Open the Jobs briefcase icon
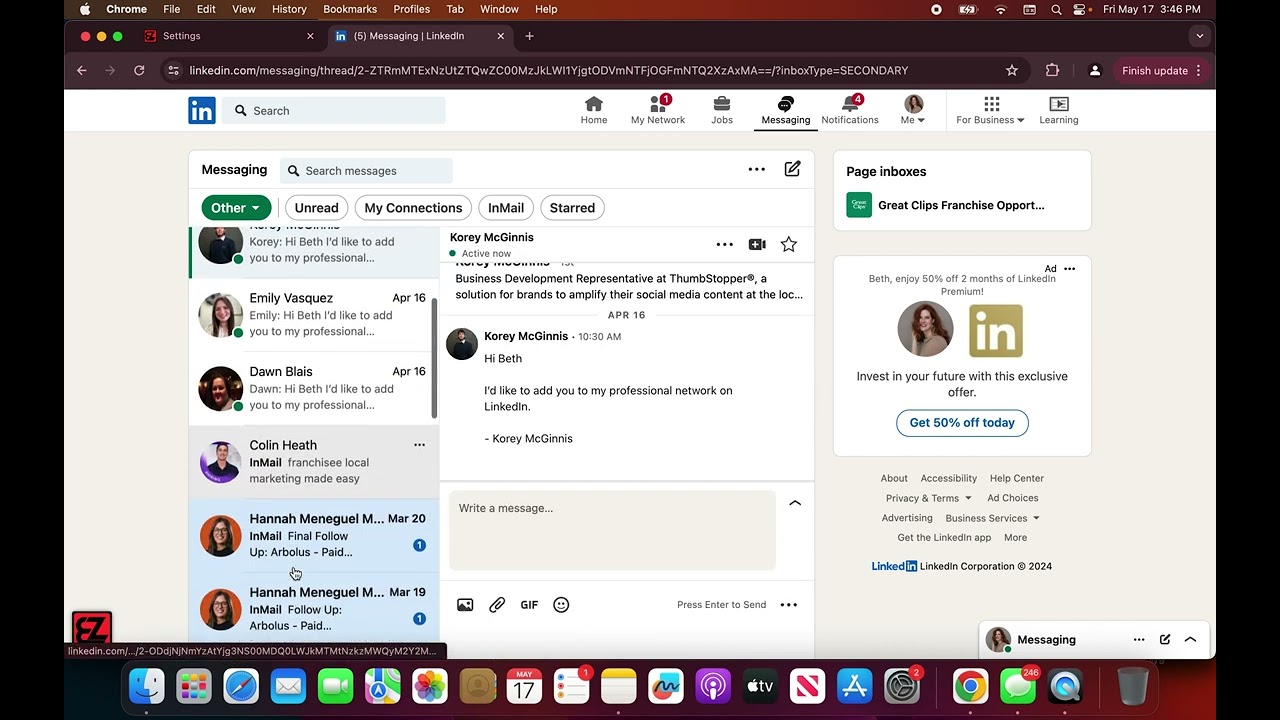The image size is (1280, 720). tap(722, 110)
